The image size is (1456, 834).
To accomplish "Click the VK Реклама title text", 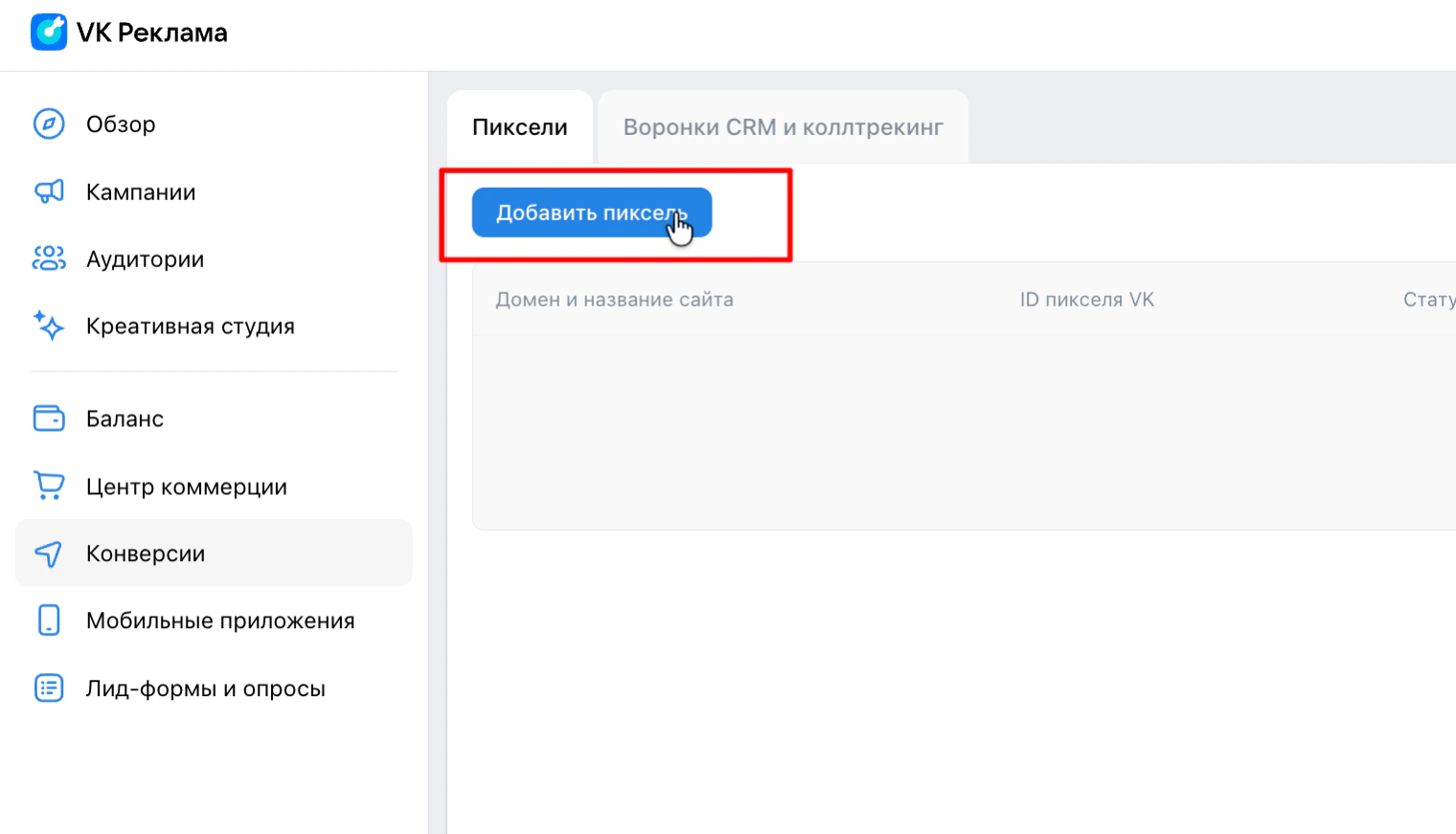I will 152,33.
